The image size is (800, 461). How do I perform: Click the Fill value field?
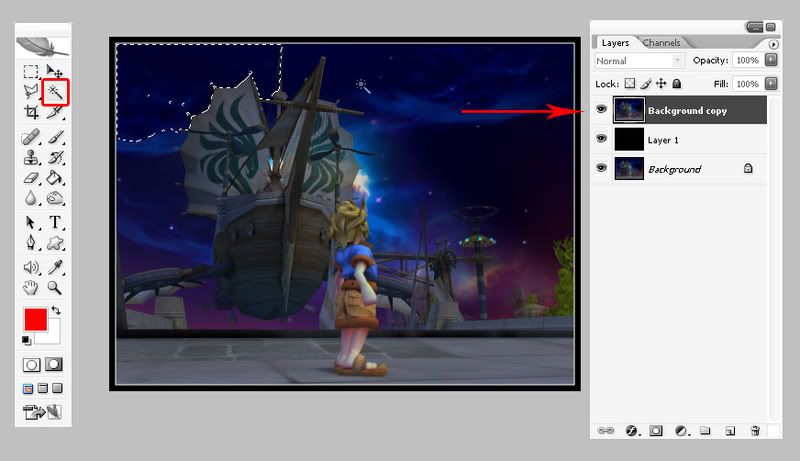748,84
